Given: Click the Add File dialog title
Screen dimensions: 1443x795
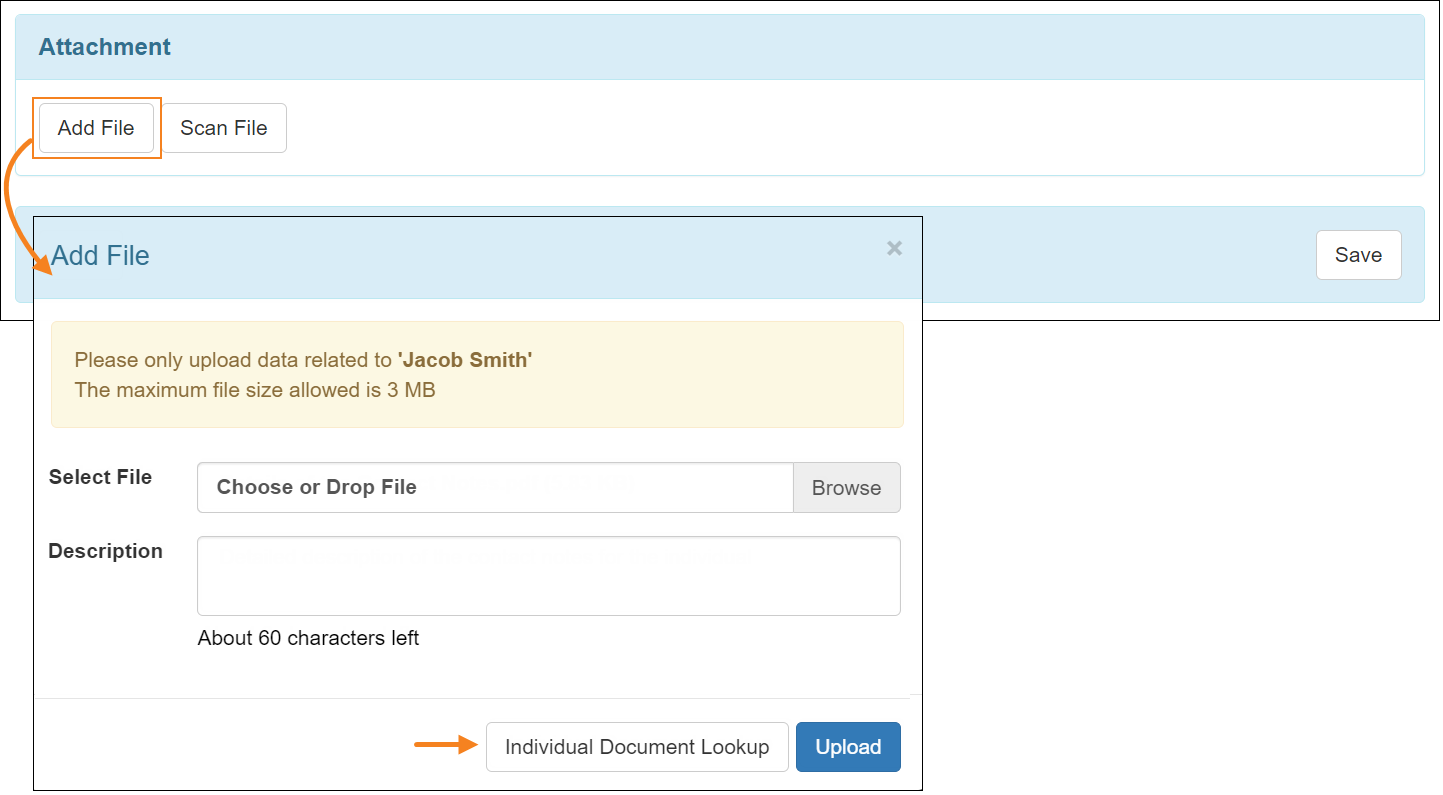Looking at the screenshot, I should coord(100,255).
